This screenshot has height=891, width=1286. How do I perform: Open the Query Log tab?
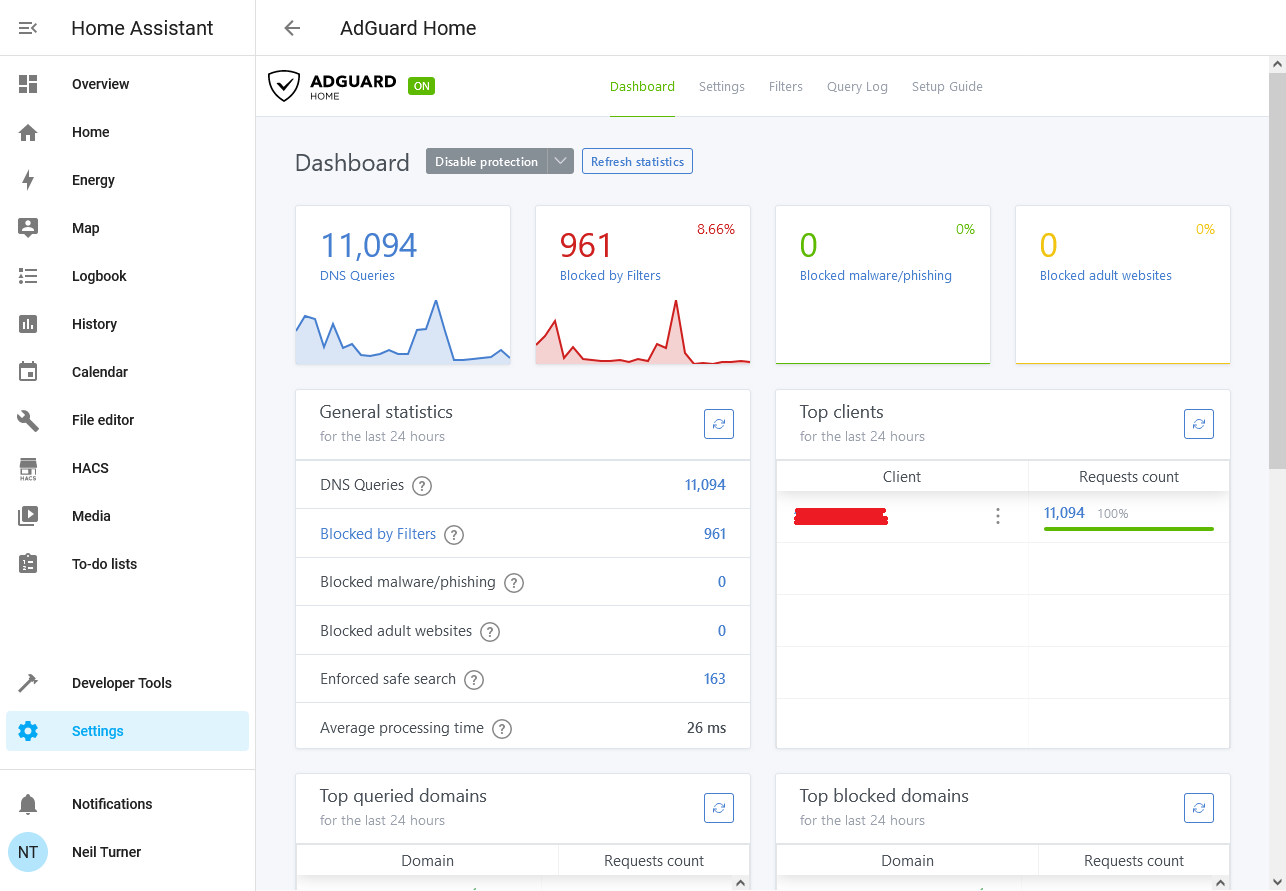pyautogui.click(x=856, y=86)
